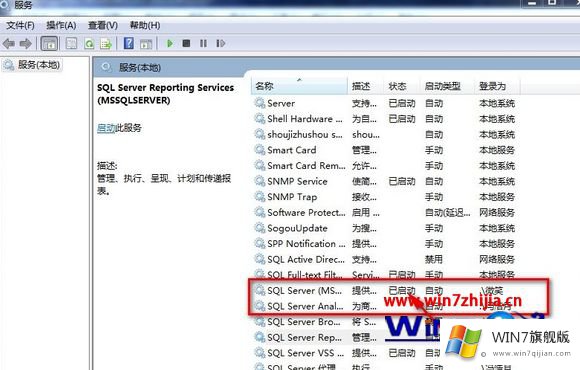The width and height of the screenshot is (580, 370).
Task: Open the 帮助(H) menu
Action: [x=145, y=25]
